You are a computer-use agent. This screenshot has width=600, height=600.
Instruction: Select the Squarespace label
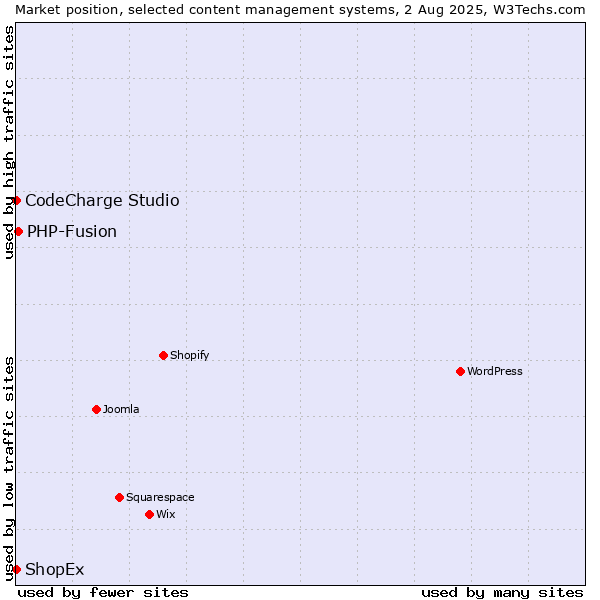point(160,497)
